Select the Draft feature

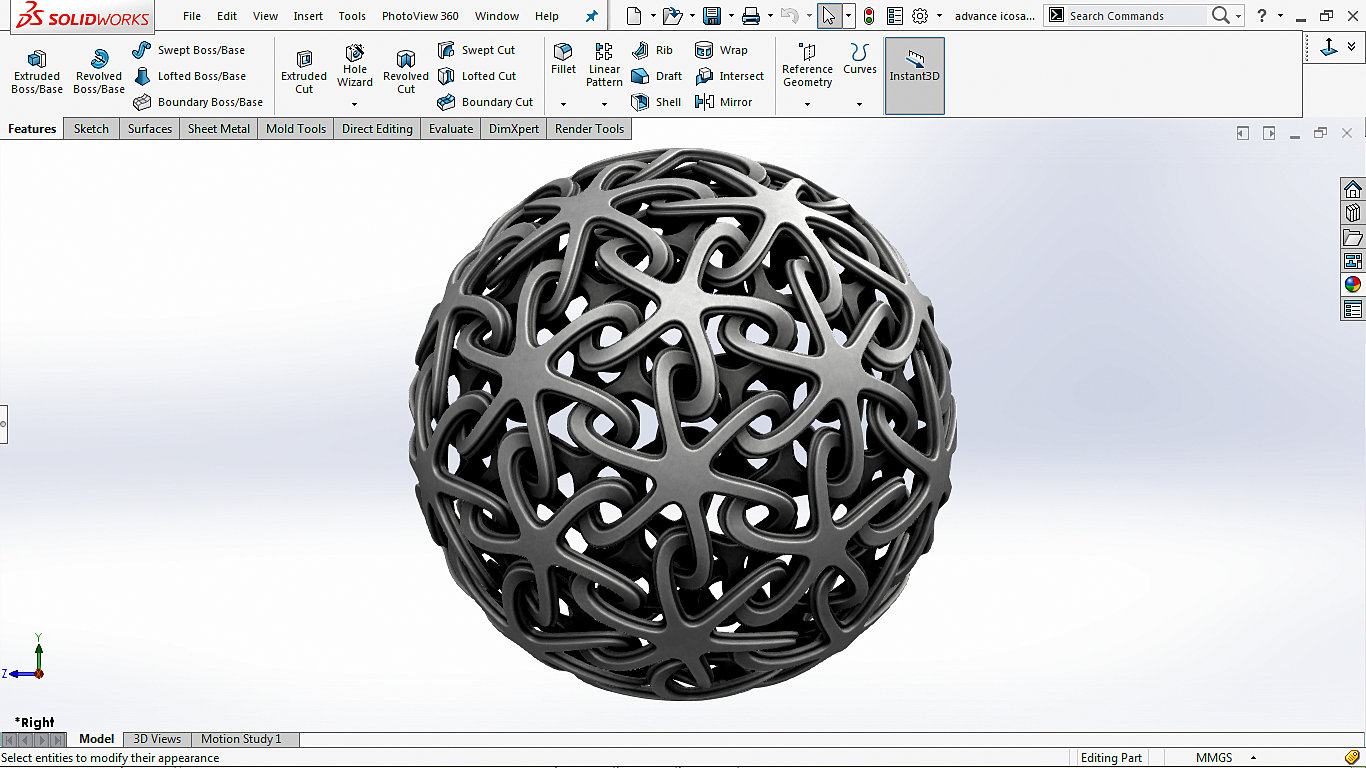pos(657,76)
